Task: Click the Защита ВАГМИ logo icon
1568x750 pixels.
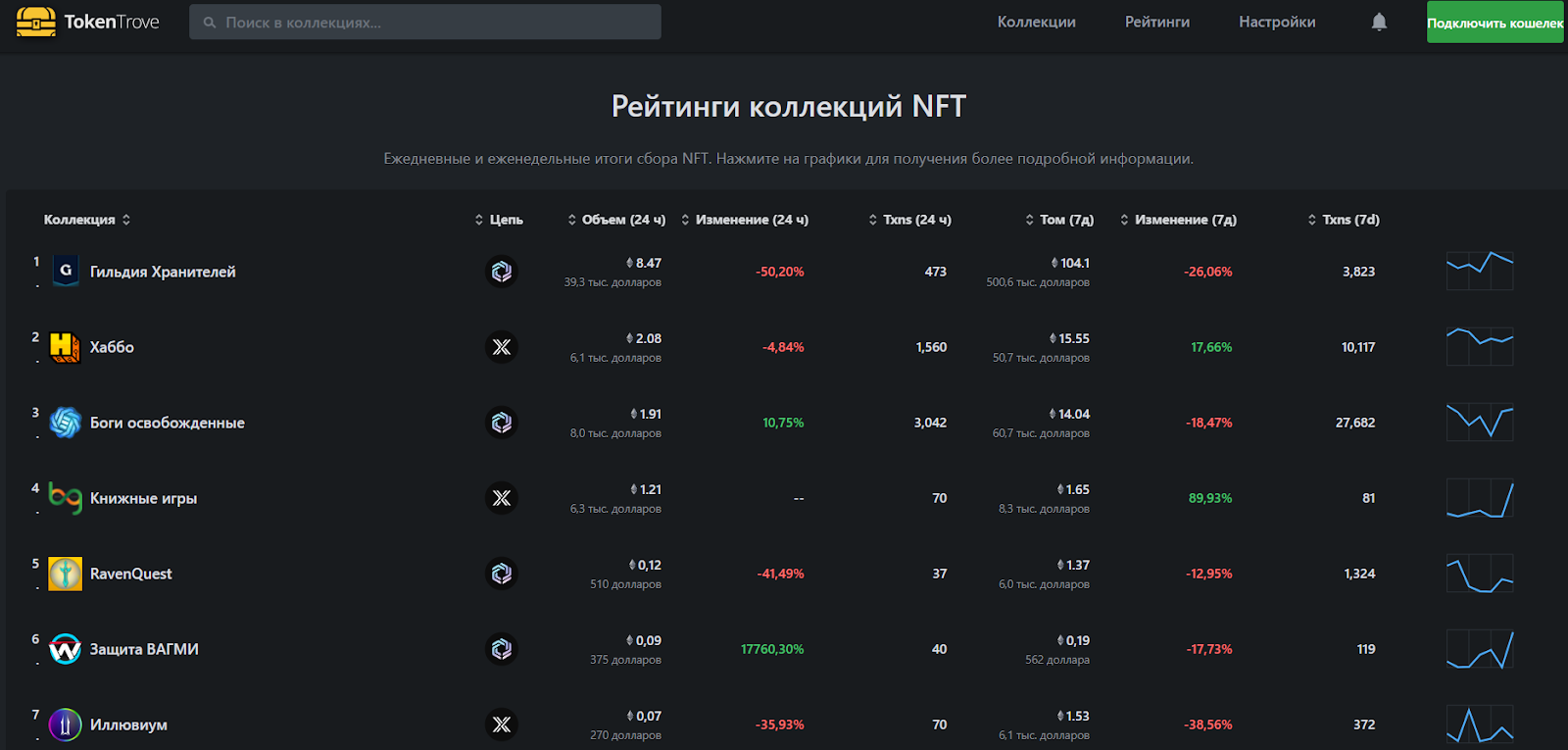Action: coord(66,649)
